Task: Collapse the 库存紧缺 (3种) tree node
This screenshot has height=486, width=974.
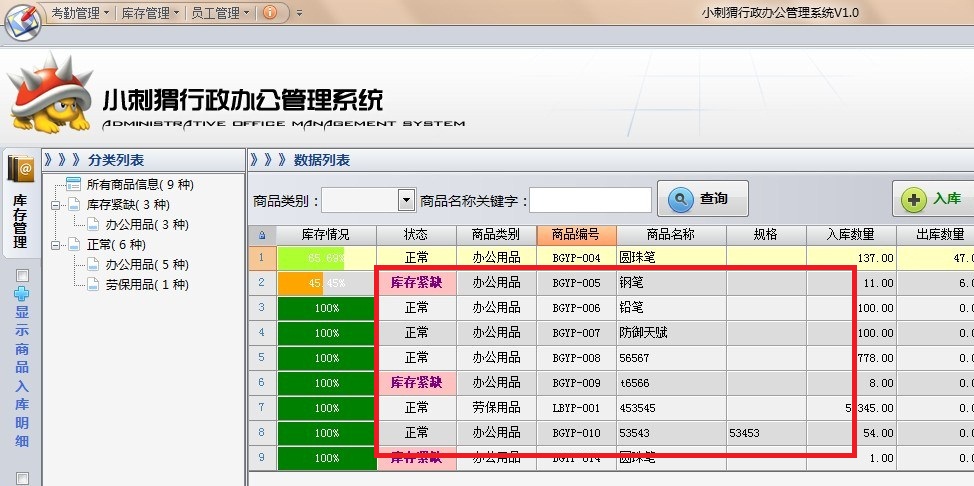Action: 57,204
